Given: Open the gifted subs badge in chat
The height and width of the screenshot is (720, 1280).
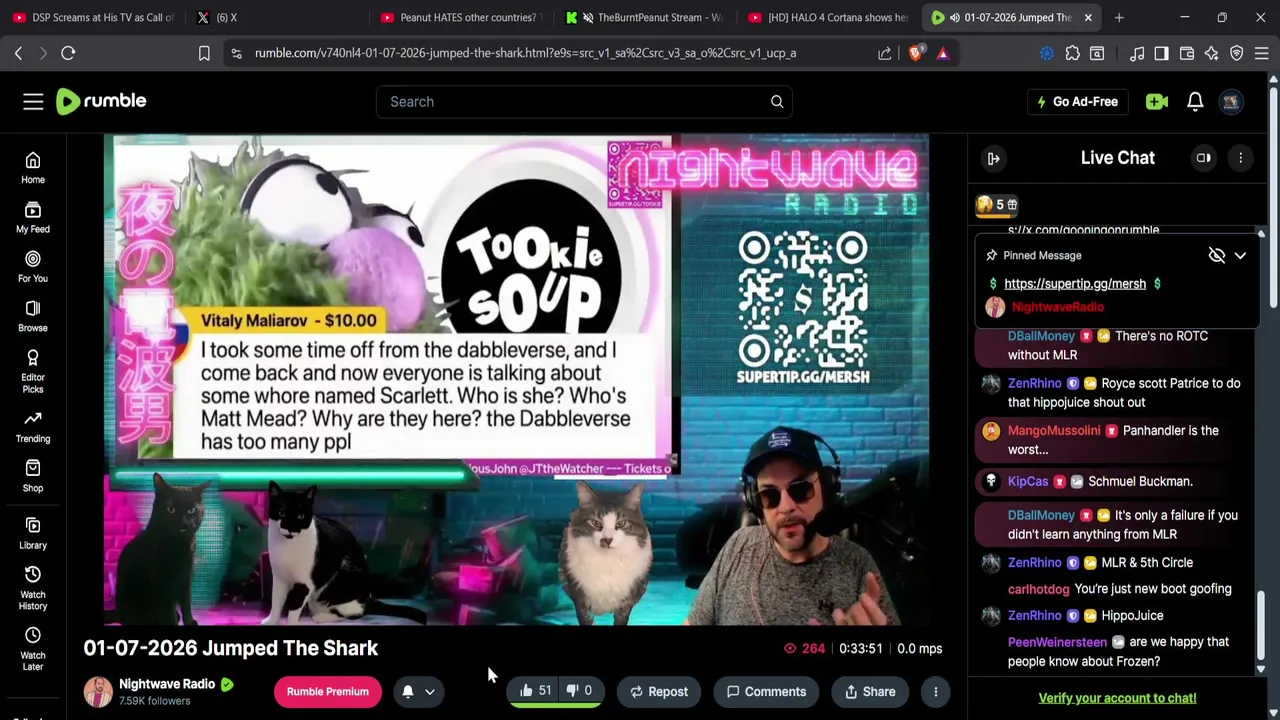Looking at the screenshot, I should 998,205.
